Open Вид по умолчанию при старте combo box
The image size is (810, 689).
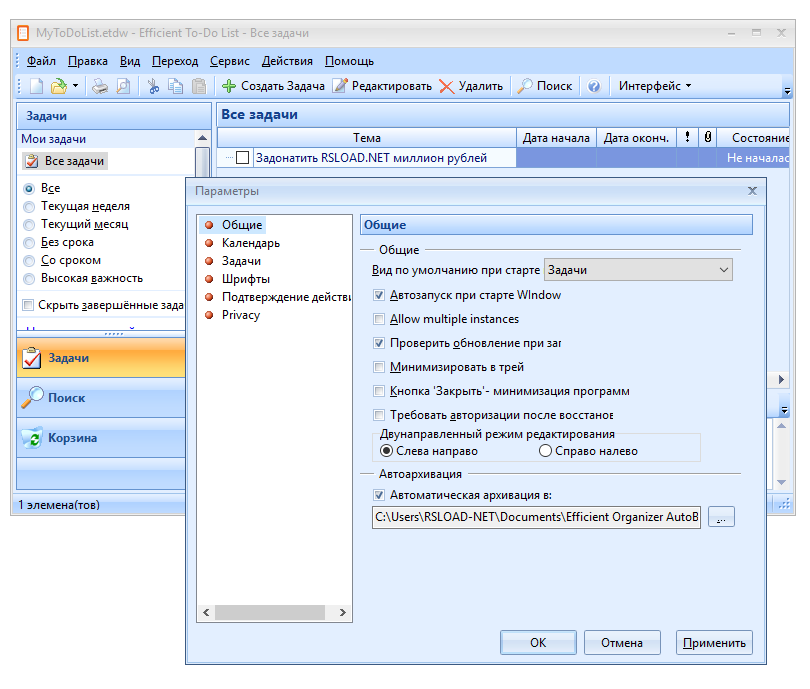coord(638,270)
